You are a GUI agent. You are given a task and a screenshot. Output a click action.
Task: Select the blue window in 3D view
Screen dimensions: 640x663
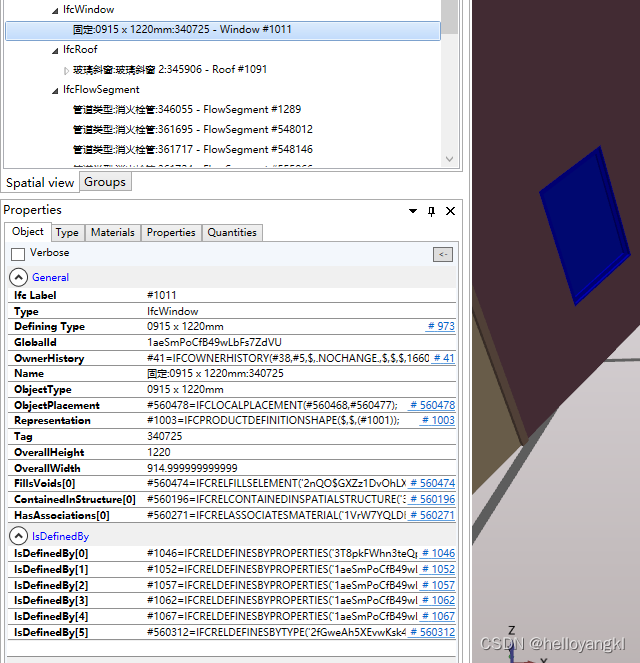click(x=585, y=224)
